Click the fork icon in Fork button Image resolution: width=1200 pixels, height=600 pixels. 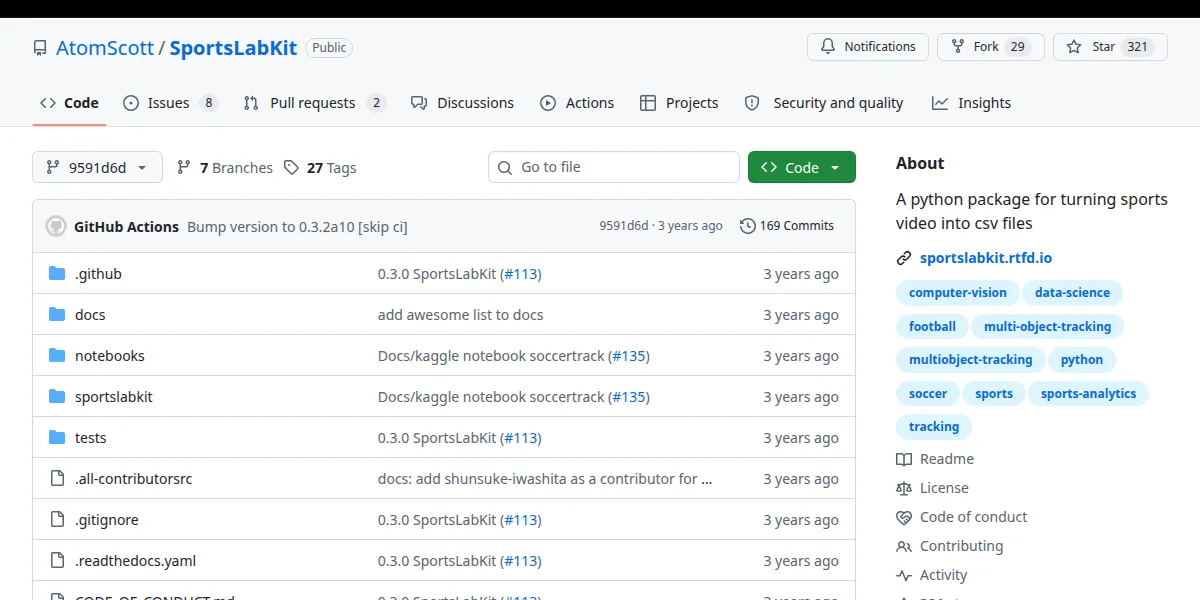click(958, 47)
